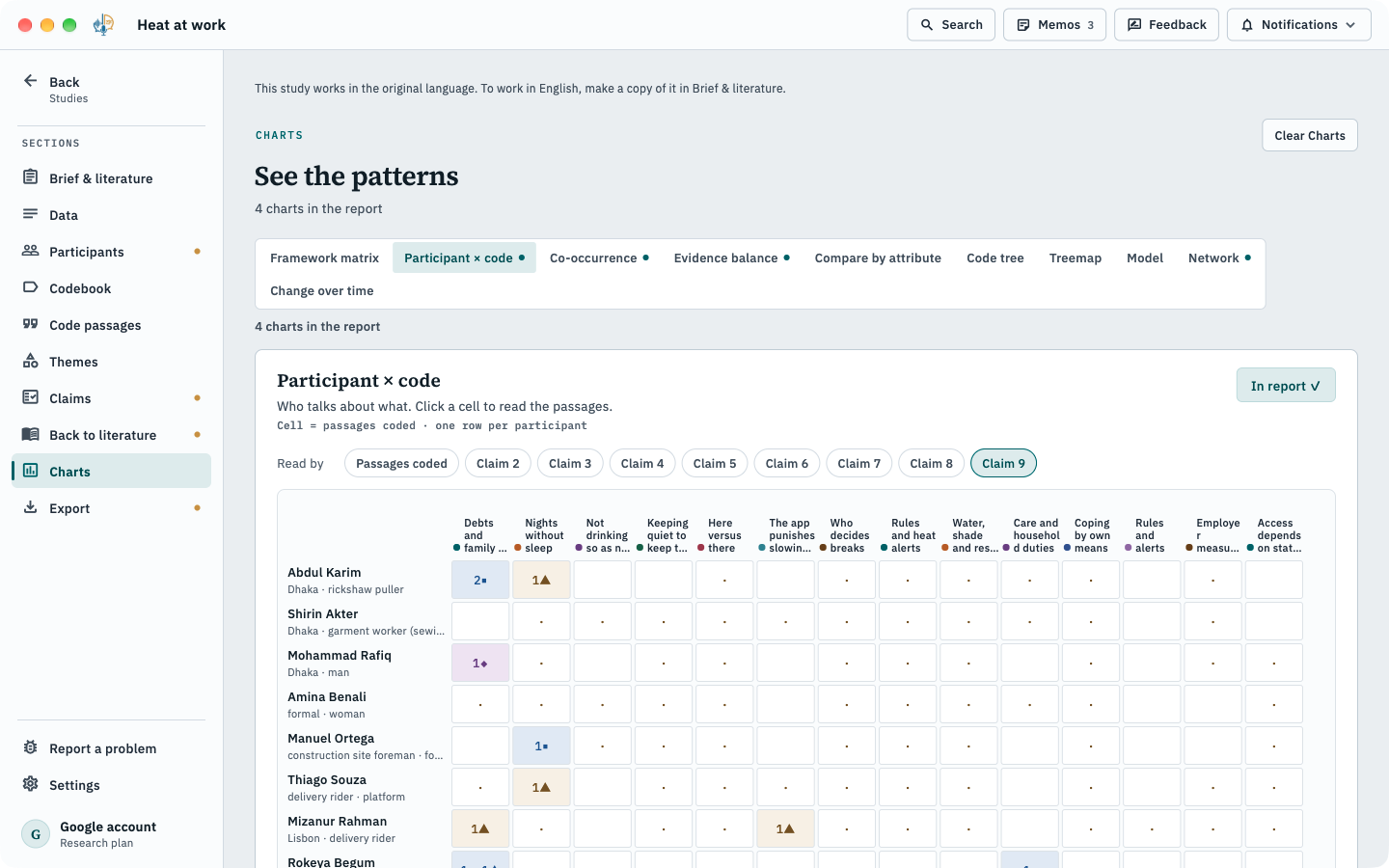Open Mizanur Rahman app punishes slowing cell
Screen dimensions: 1389x868
coord(785,829)
